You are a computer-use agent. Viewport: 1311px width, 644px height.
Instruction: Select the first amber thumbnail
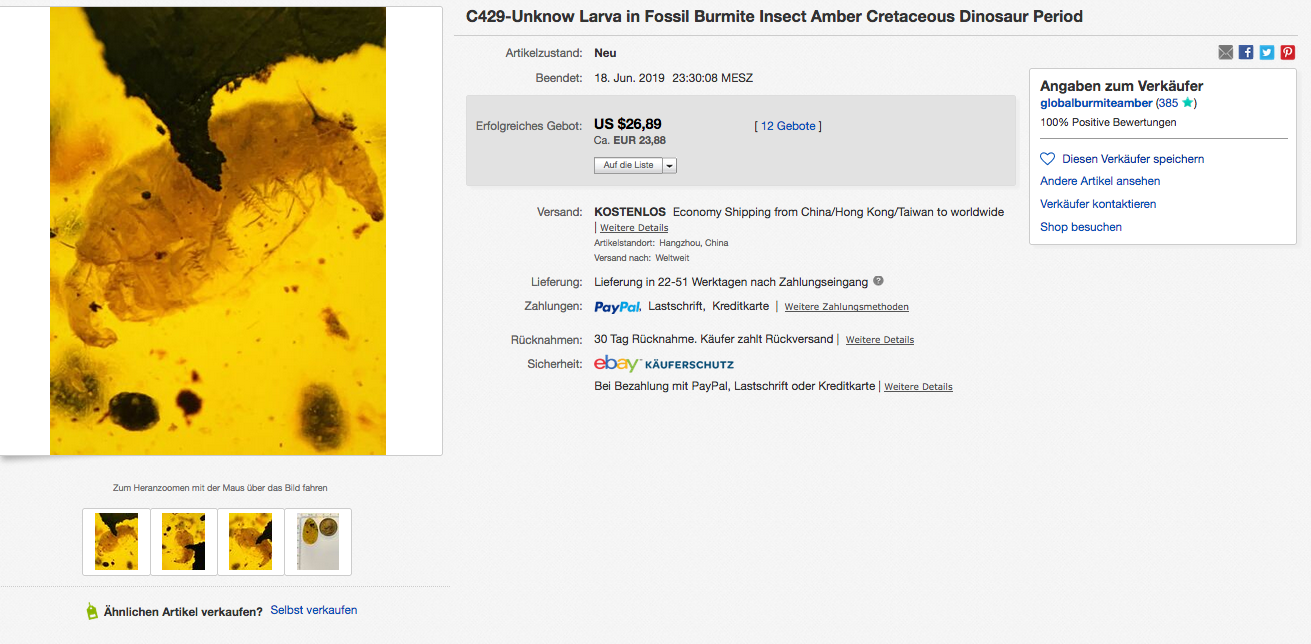coord(116,542)
